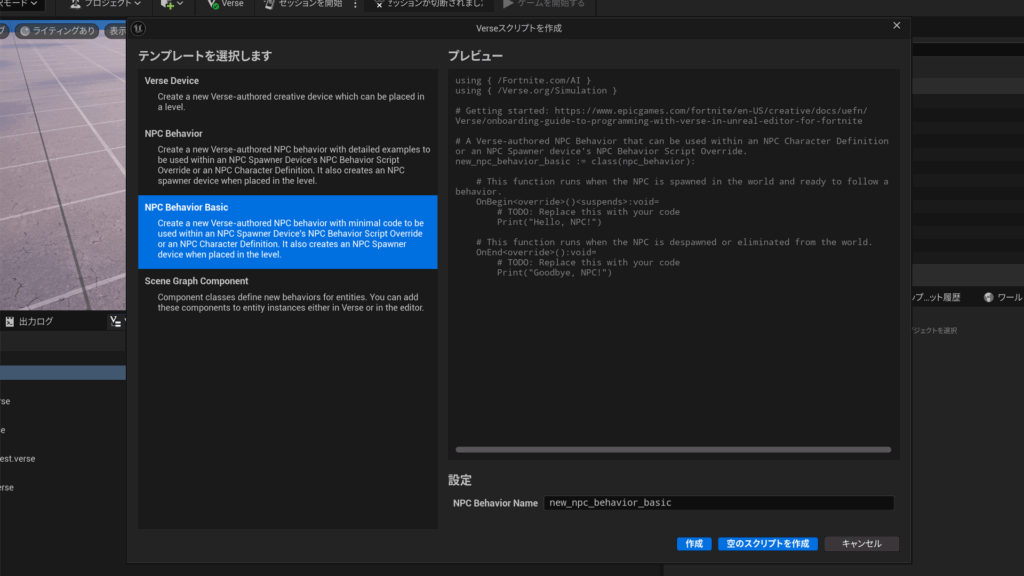The width and height of the screenshot is (1024, 576).
Task: Click the 空のスクリプトを作成 button
Action: point(767,544)
